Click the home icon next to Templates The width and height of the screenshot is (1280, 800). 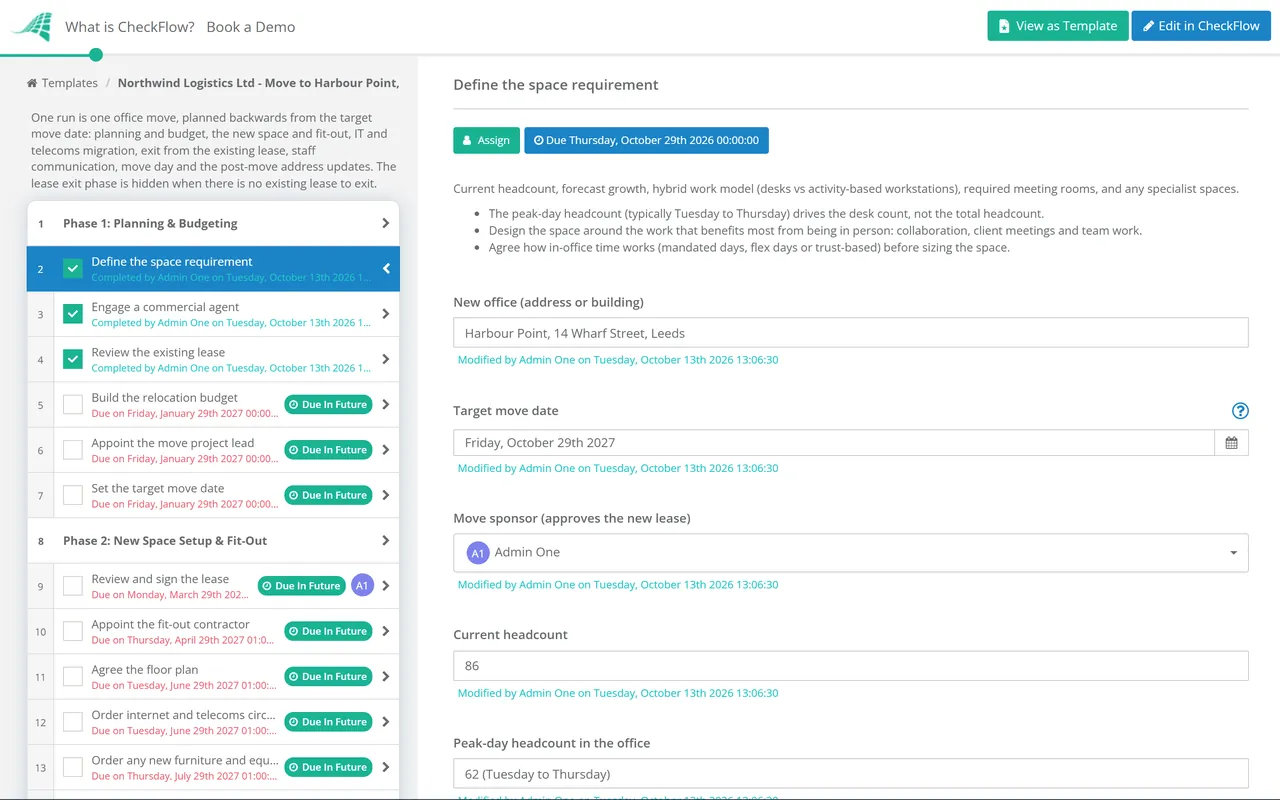pyautogui.click(x=32, y=83)
